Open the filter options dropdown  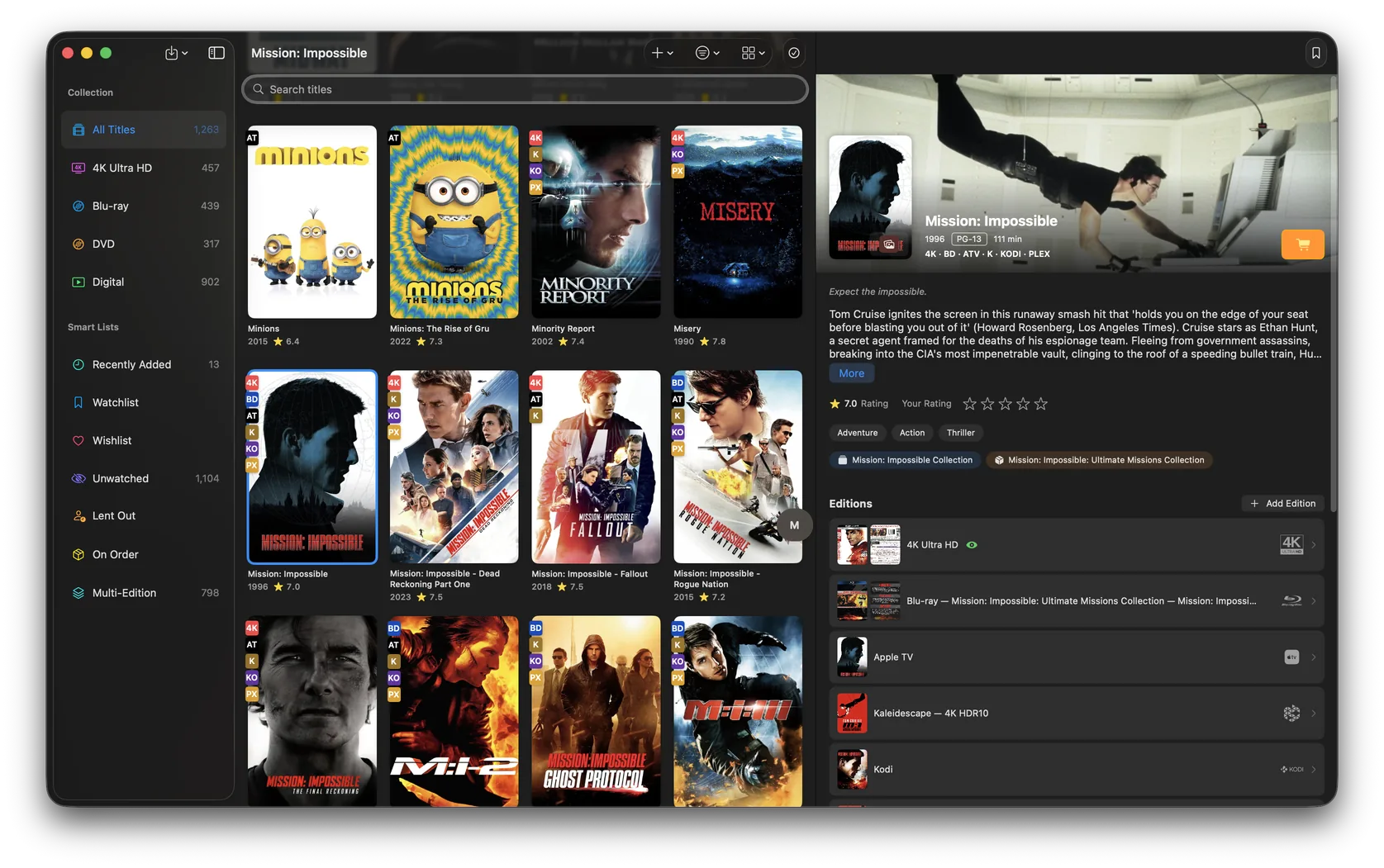click(x=707, y=53)
